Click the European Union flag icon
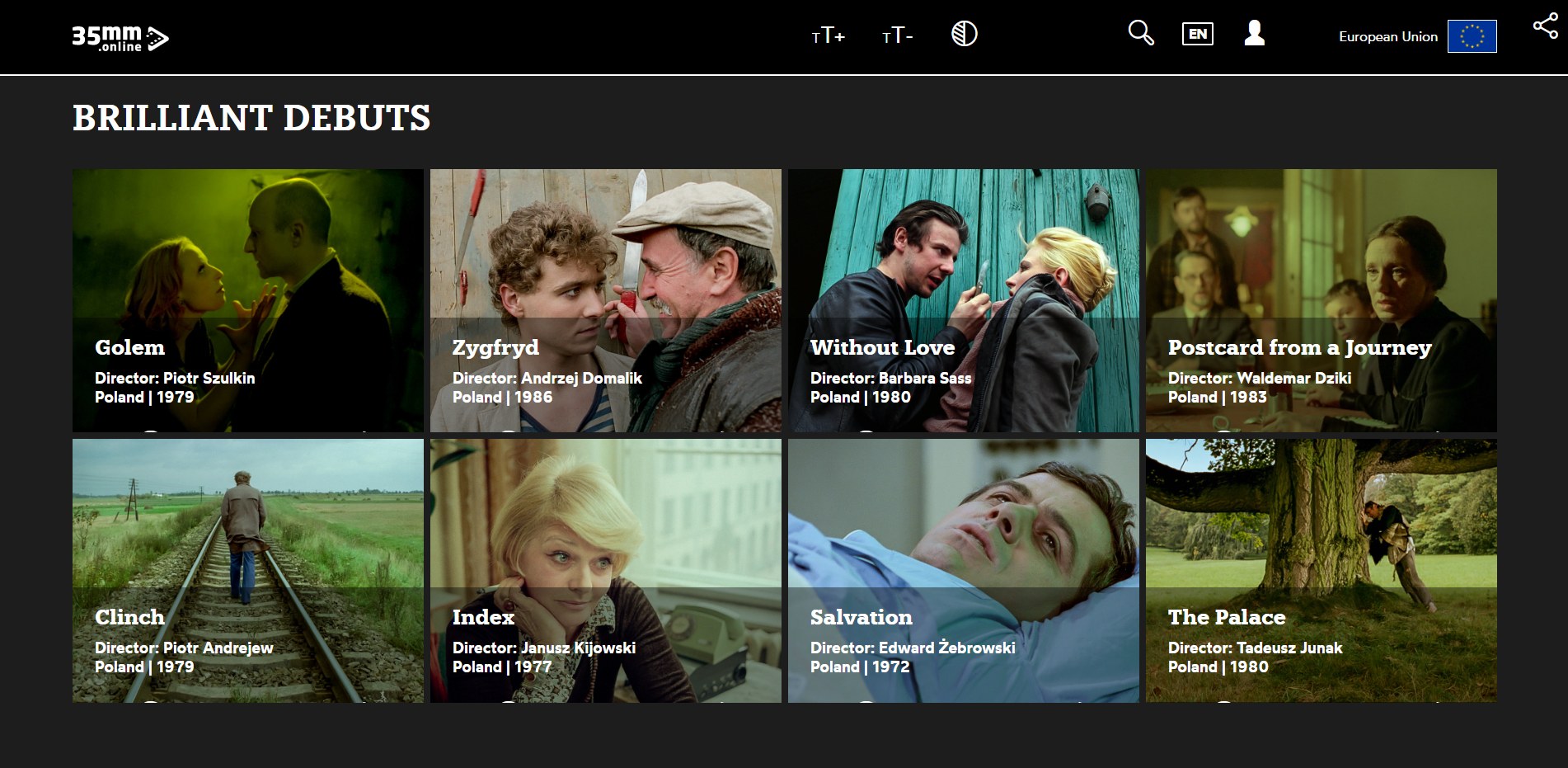Viewport: 1568px width, 768px height. [1472, 36]
